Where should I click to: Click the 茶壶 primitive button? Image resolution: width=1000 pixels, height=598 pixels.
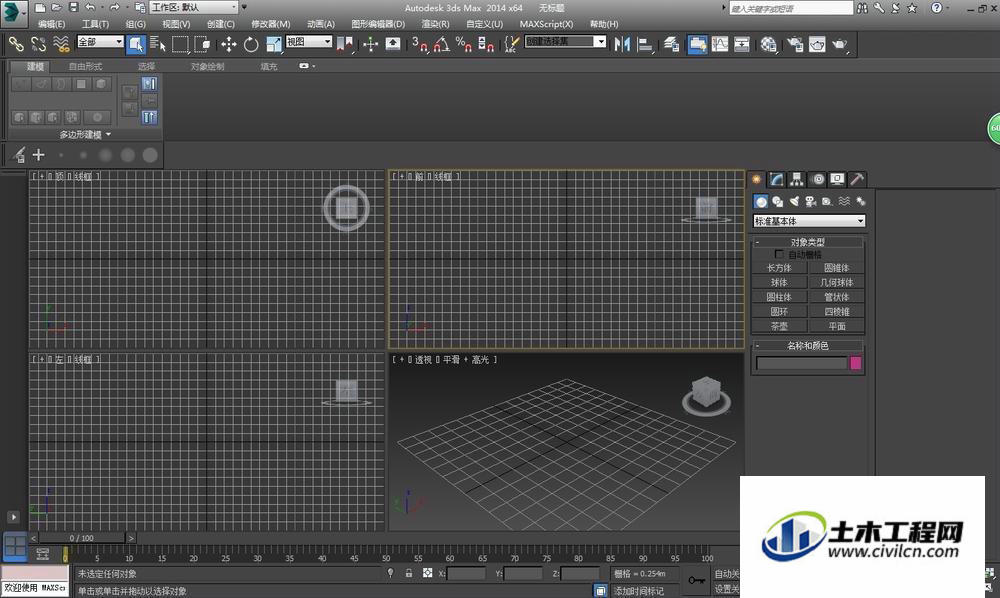[779, 326]
